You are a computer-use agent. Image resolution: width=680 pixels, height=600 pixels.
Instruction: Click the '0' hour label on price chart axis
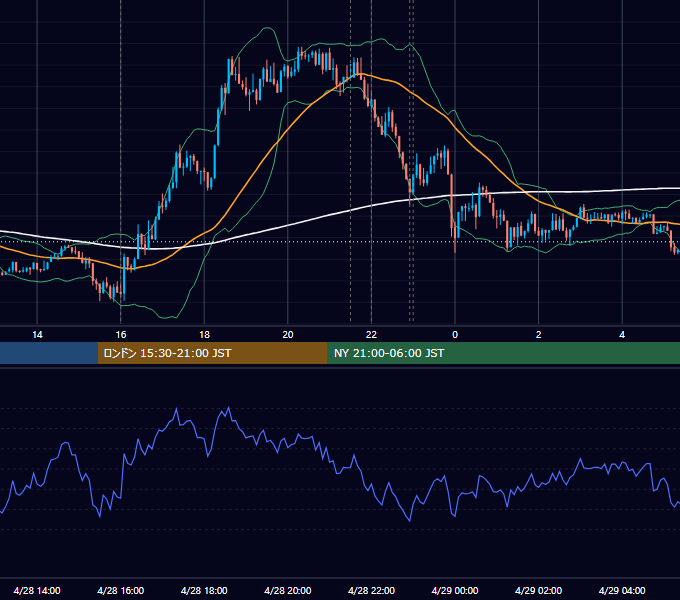click(x=455, y=335)
